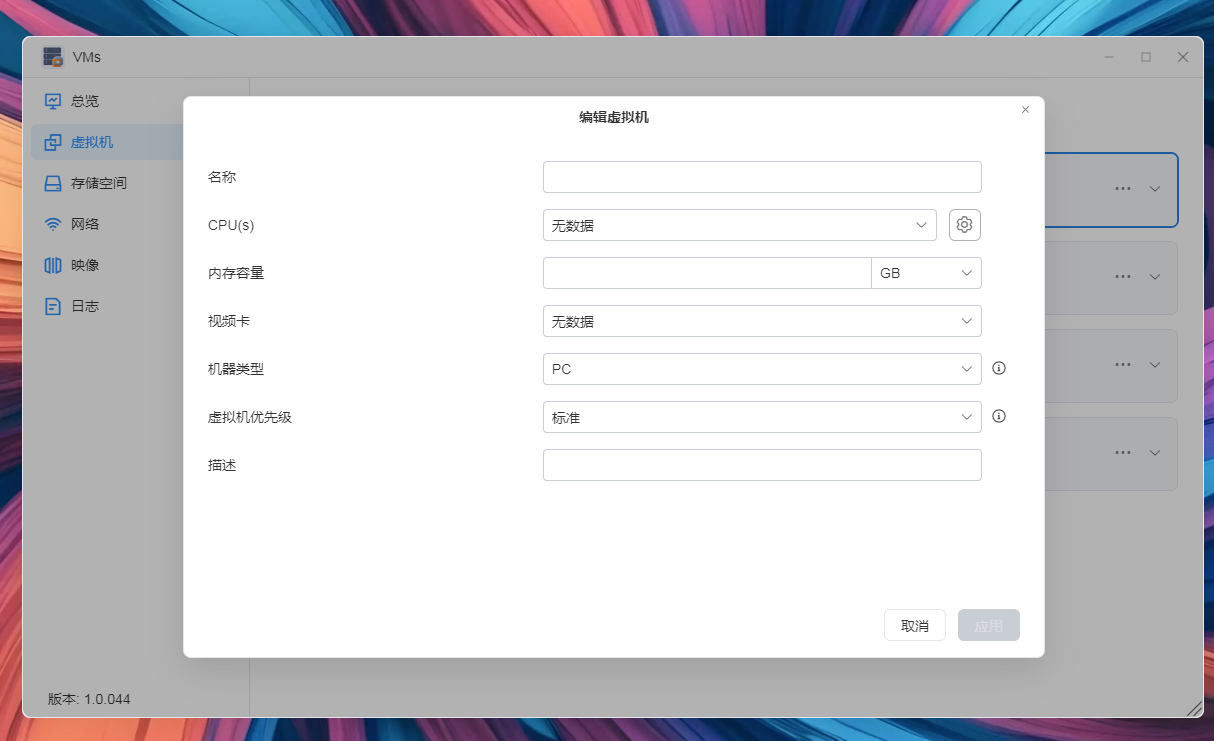Click the 编辑虚拟机 dialog title

tap(614, 117)
